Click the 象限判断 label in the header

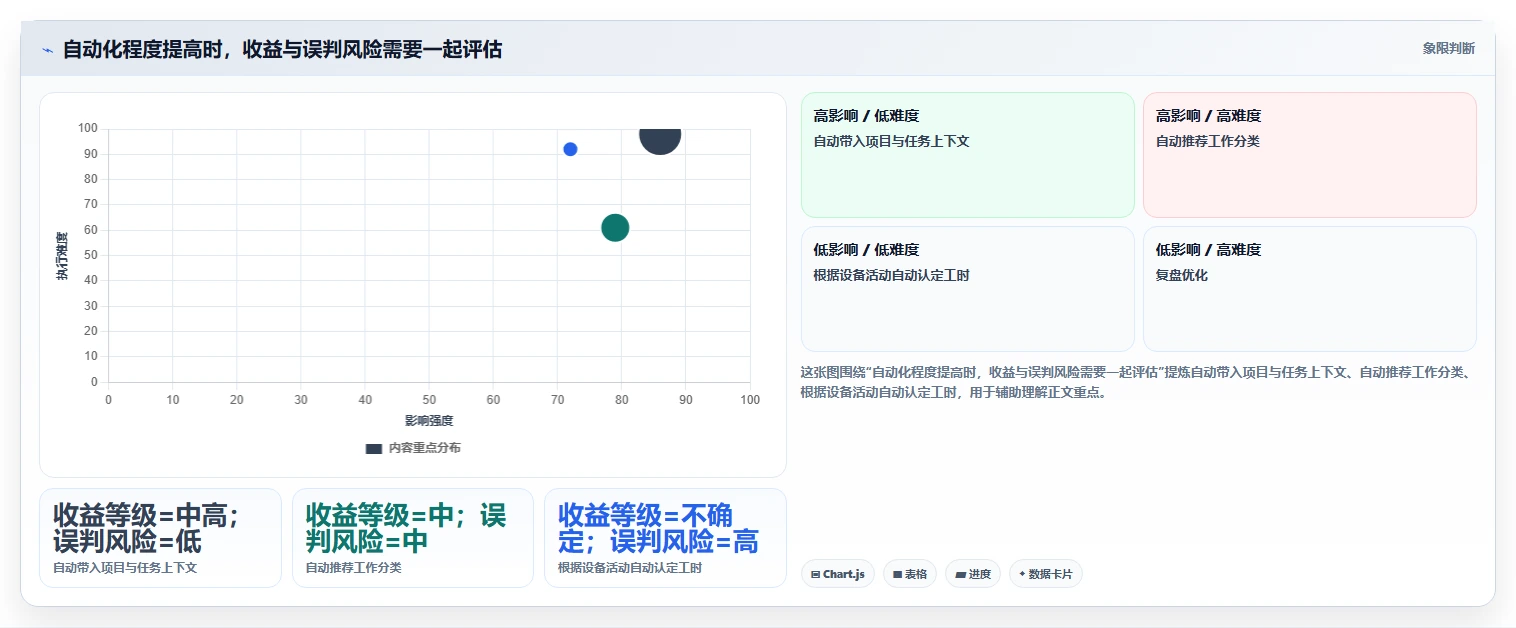[x=1448, y=48]
